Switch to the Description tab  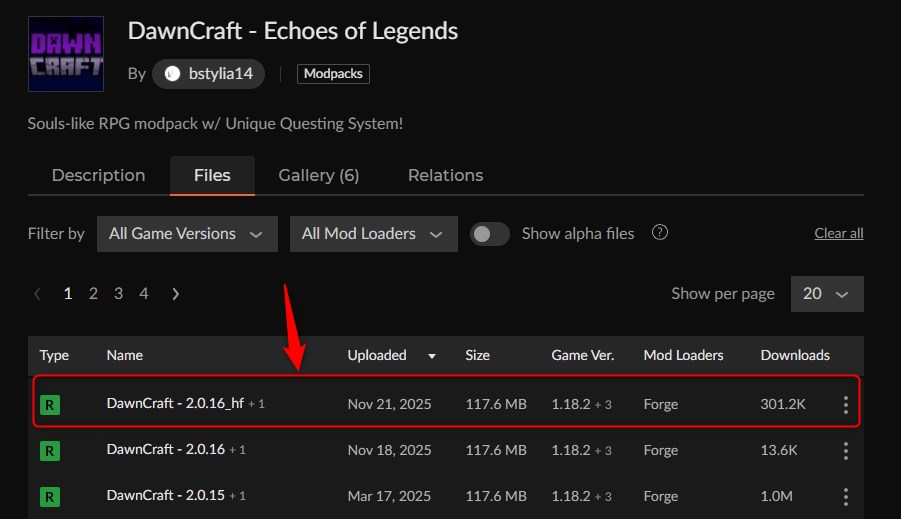[98, 175]
